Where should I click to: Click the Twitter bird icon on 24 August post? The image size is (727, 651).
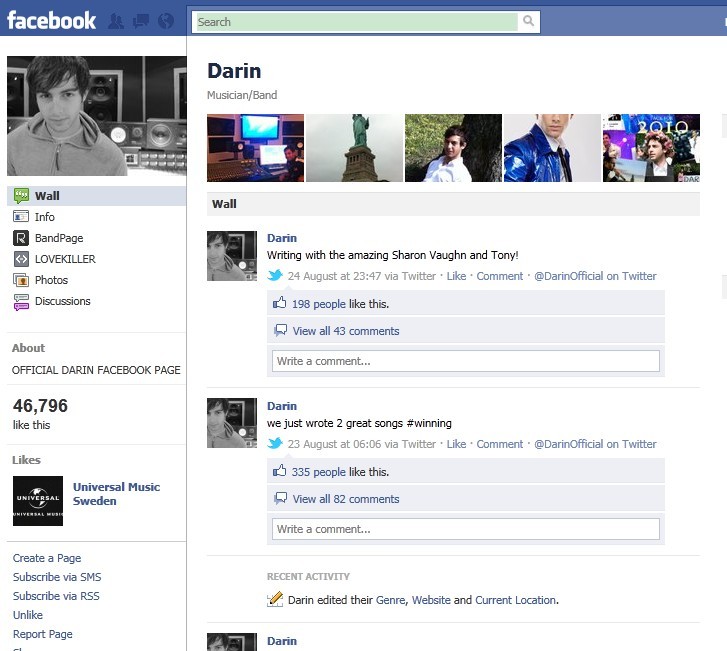[x=275, y=275]
